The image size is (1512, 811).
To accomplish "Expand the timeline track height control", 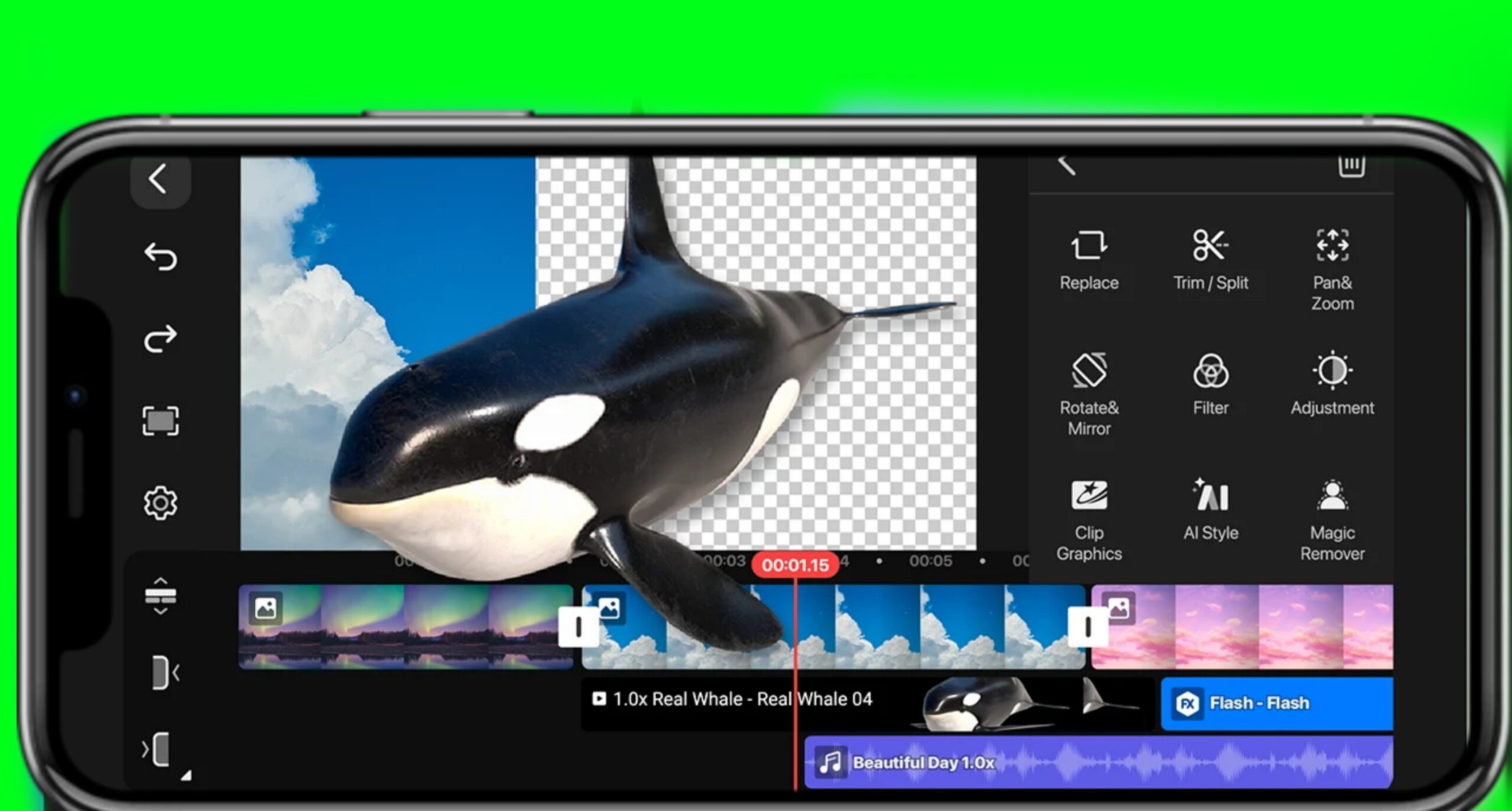I will tap(160, 595).
